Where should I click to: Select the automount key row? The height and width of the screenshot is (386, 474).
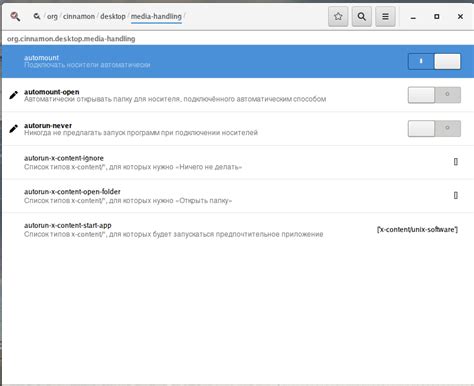[238, 61]
